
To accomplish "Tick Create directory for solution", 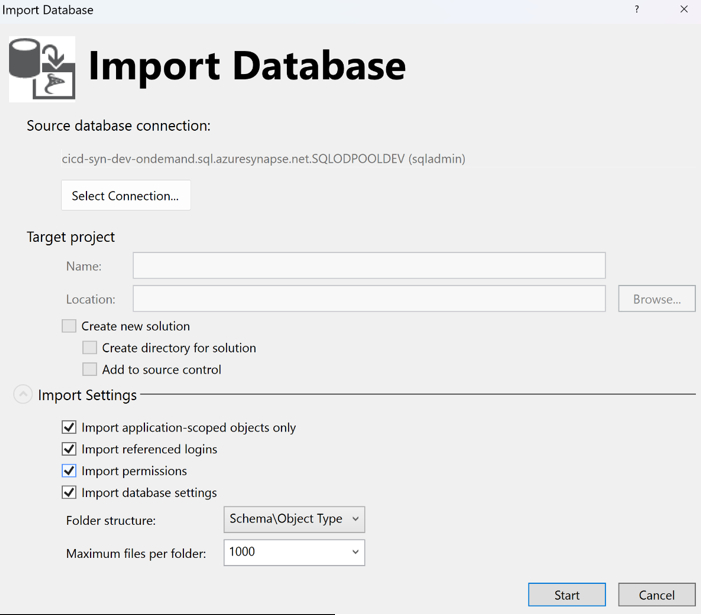I will click(x=90, y=348).
